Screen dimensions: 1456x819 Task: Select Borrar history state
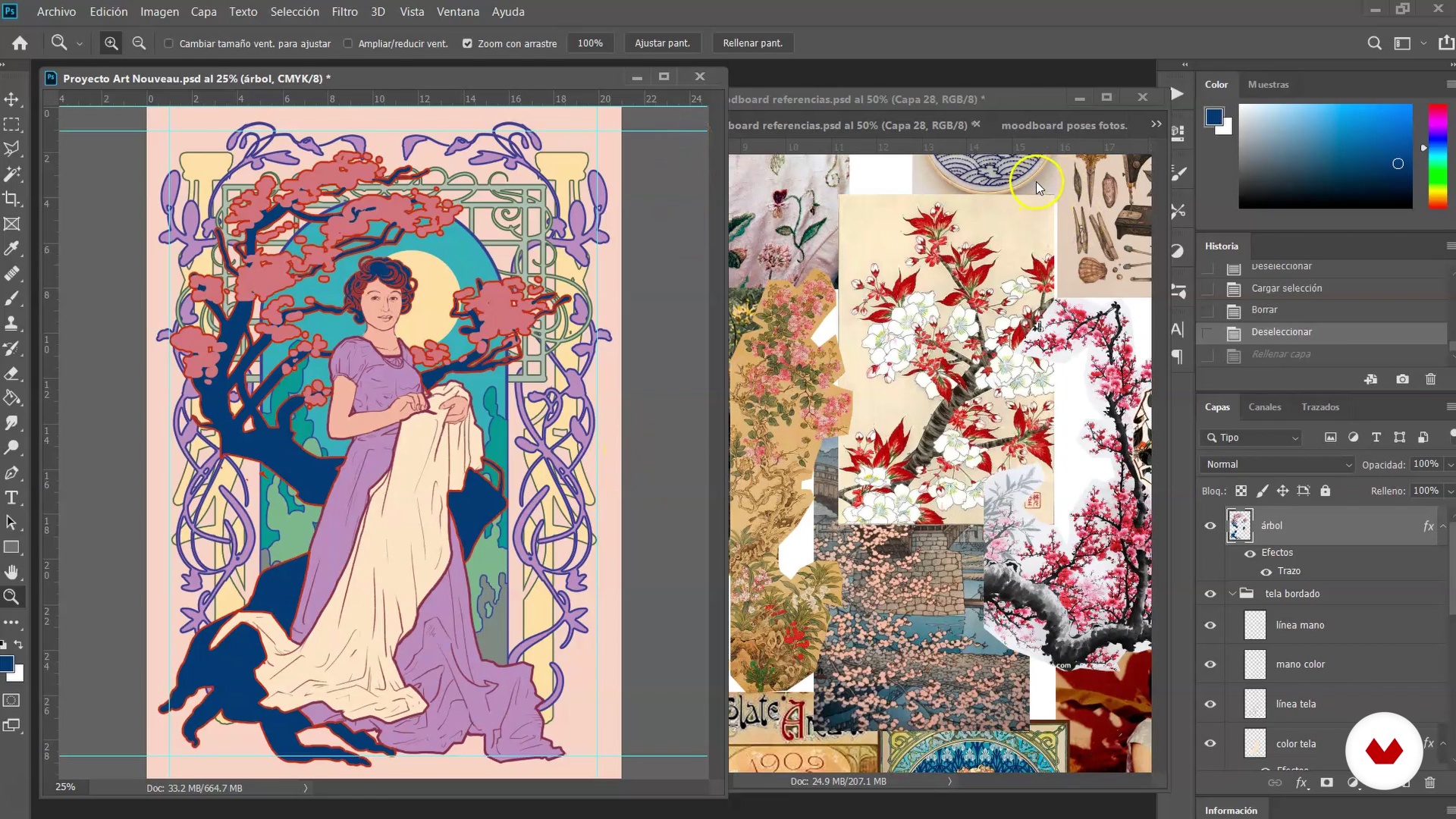1322,310
